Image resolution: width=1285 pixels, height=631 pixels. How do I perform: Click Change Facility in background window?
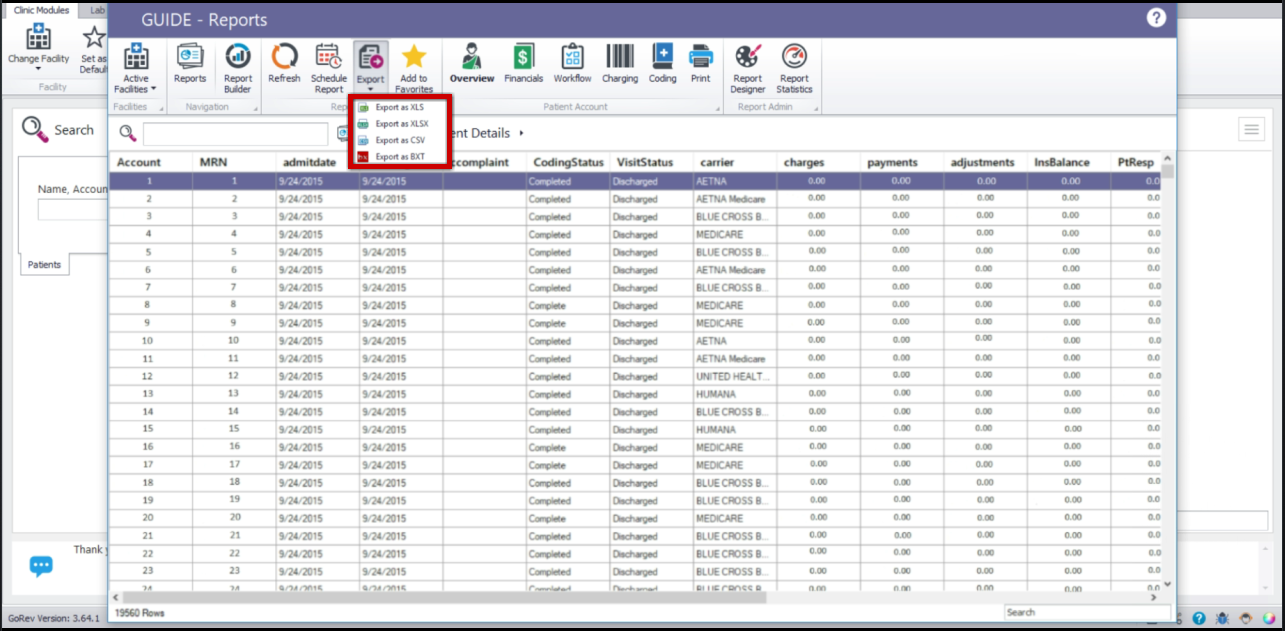coord(39,48)
